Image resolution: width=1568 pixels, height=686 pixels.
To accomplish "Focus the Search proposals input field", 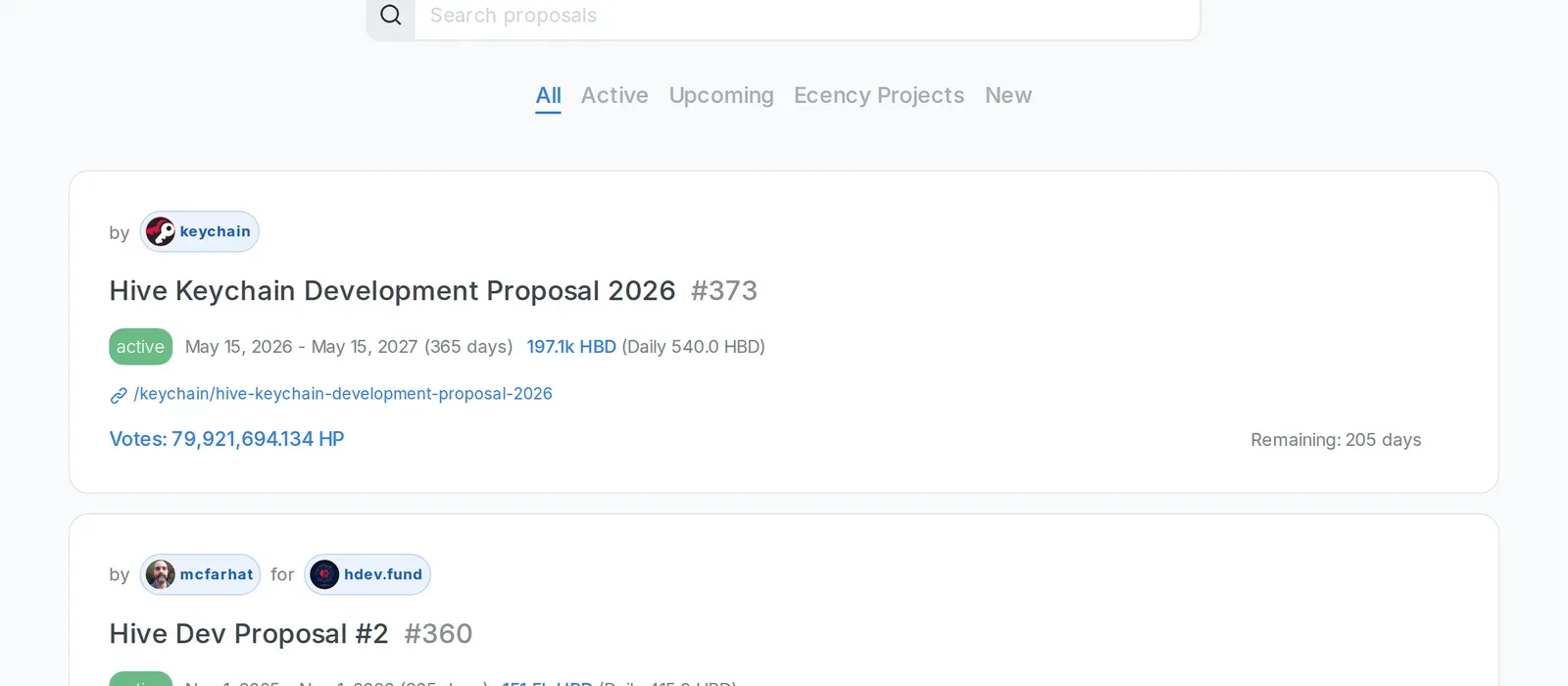I will click(x=807, y=16).
